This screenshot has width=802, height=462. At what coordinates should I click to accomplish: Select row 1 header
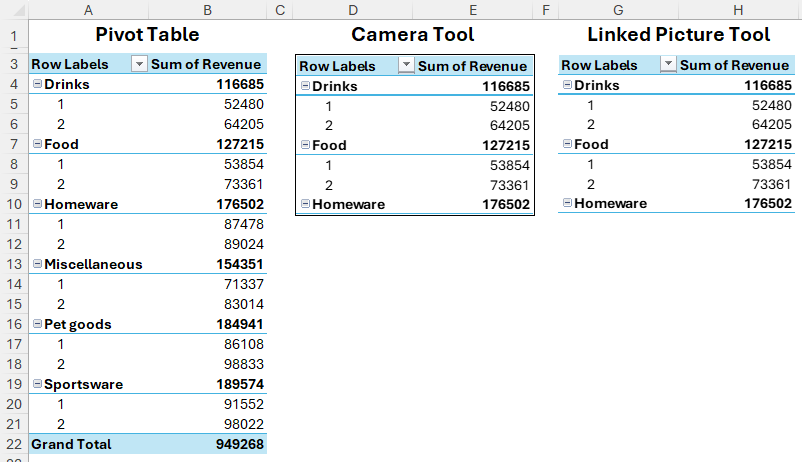point(14,36)
